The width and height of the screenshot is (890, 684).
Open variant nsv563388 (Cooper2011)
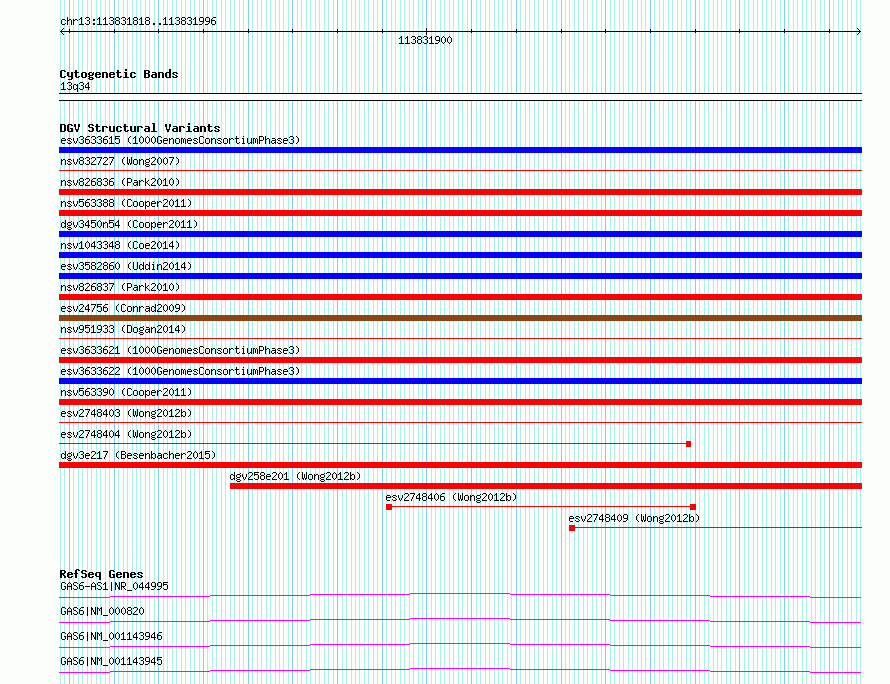[126, 203]
